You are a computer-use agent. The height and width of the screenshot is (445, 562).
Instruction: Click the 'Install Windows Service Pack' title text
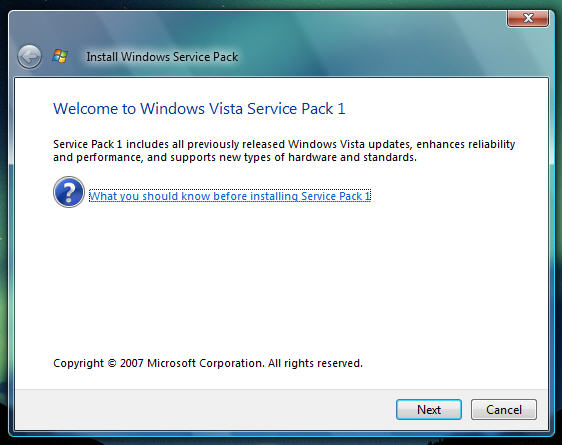pos(162,57)
